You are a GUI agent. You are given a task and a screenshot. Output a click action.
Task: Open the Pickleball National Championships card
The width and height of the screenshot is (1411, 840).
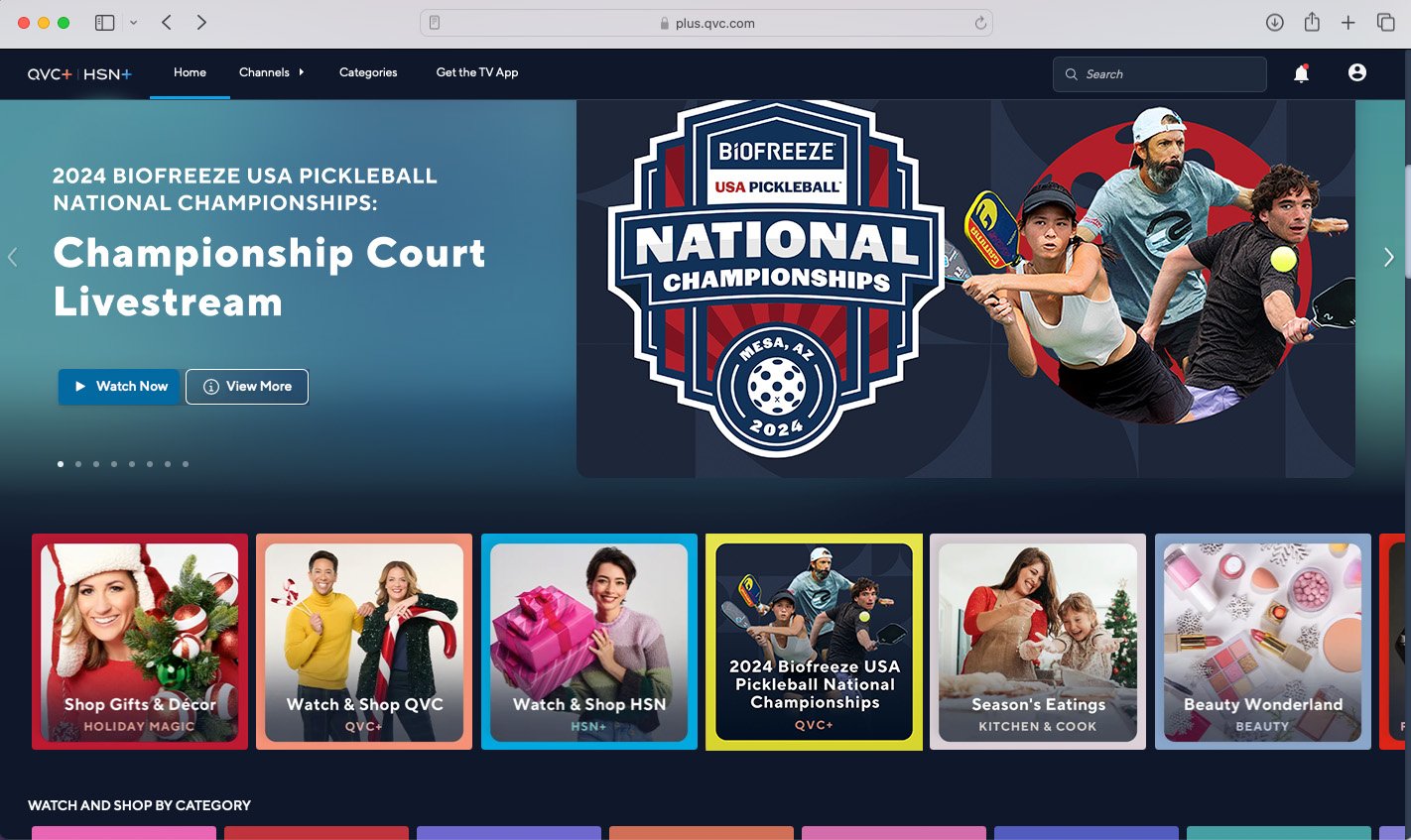coord(814,642)
